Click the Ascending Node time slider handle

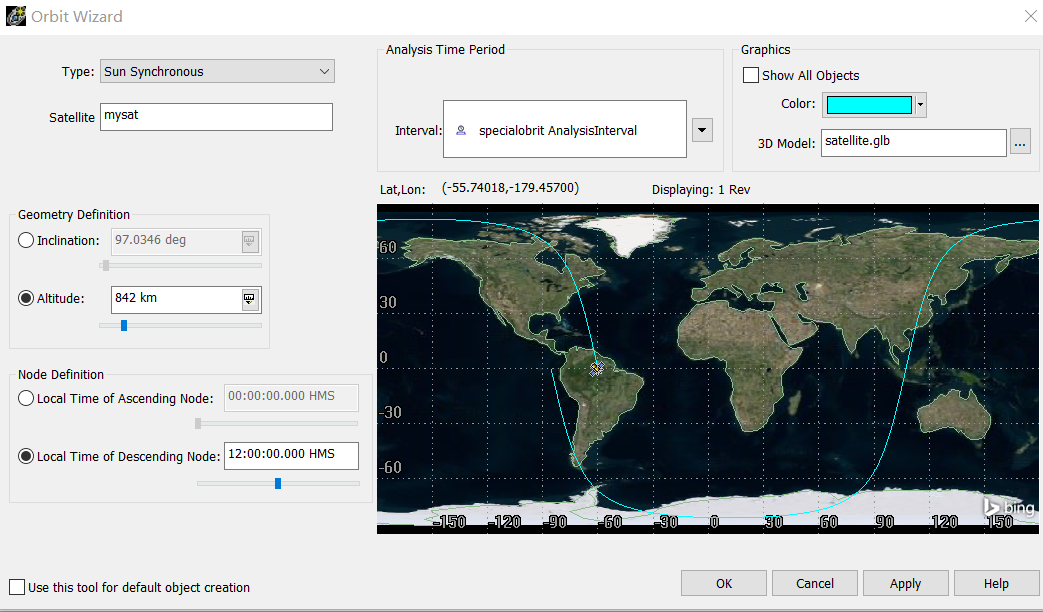(198, 423)
